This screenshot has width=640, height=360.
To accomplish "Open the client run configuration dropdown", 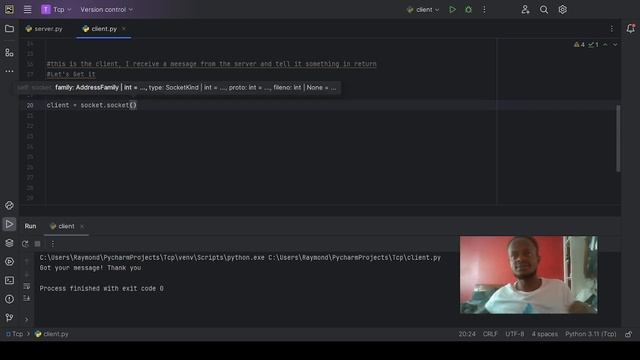I will (x=423, y=9).
